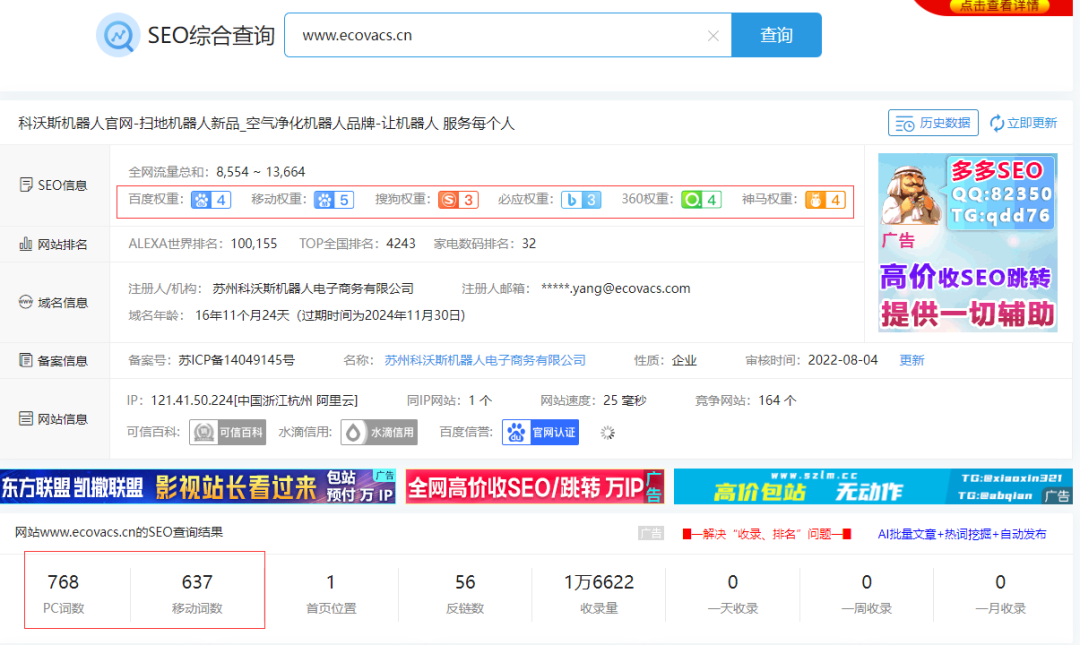Click TOP全国排名 value 4243
Viewport: 1080px width, 645px height.
click(401, 244)
